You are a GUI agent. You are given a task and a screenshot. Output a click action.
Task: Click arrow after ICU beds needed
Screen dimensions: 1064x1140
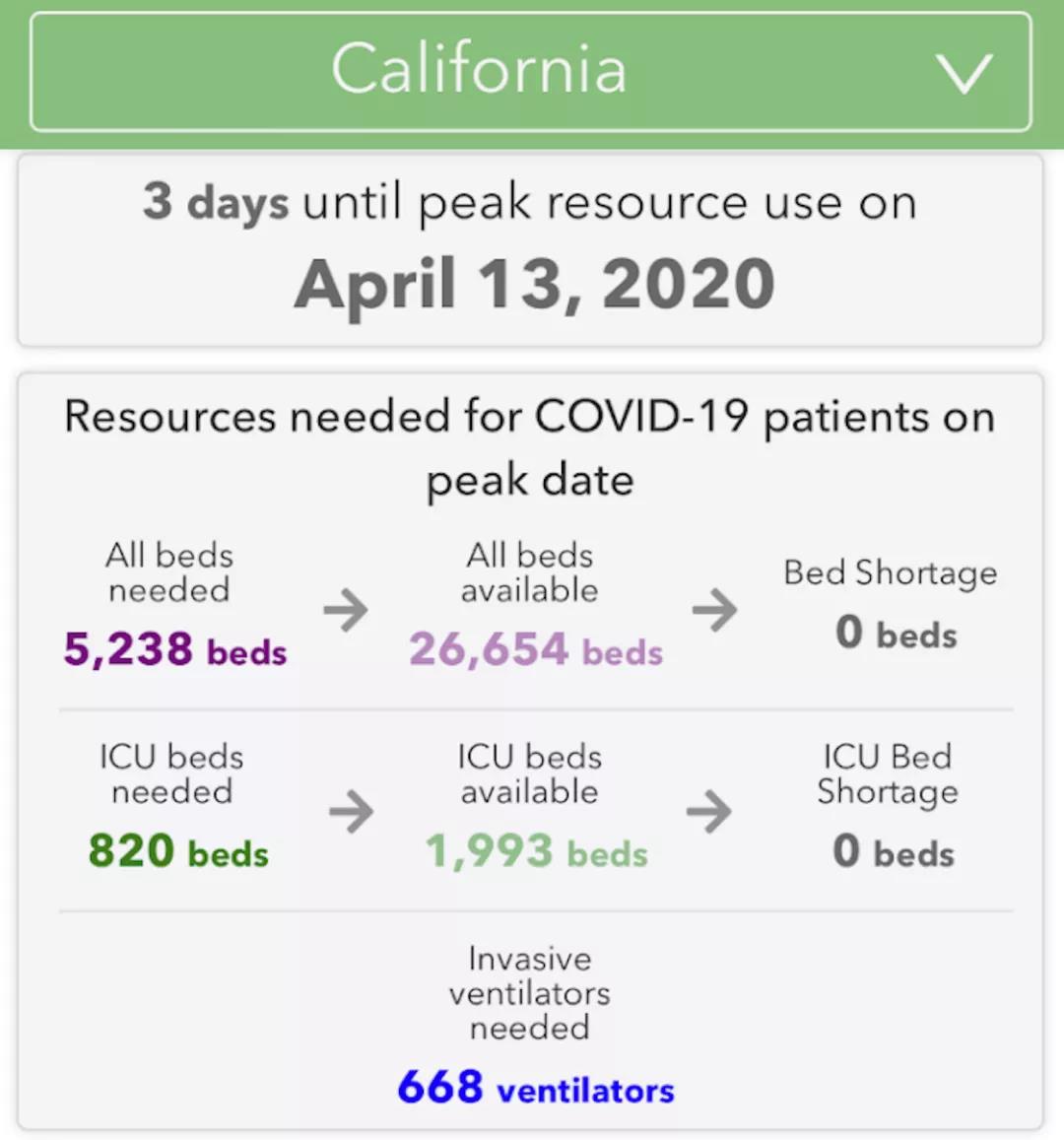351,811
